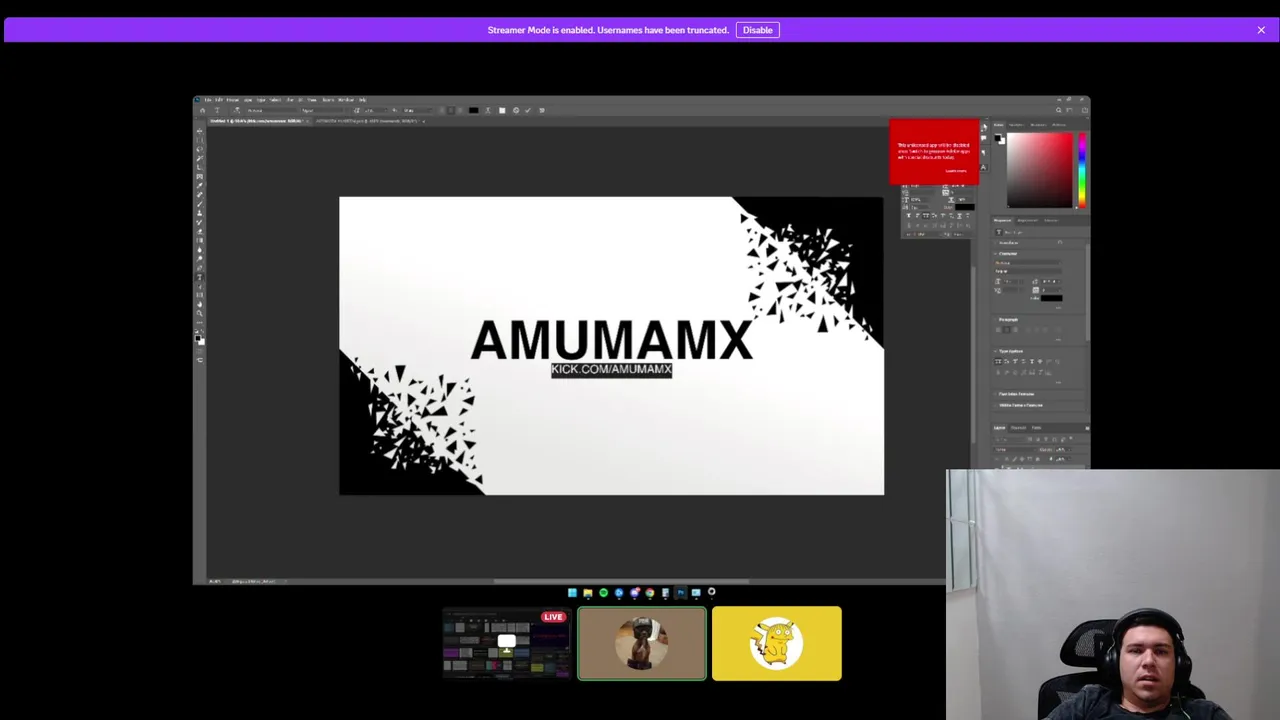Collapse the Paragraph section in Properties
This screenshot has width=1280, height=720.
point(995,319)
